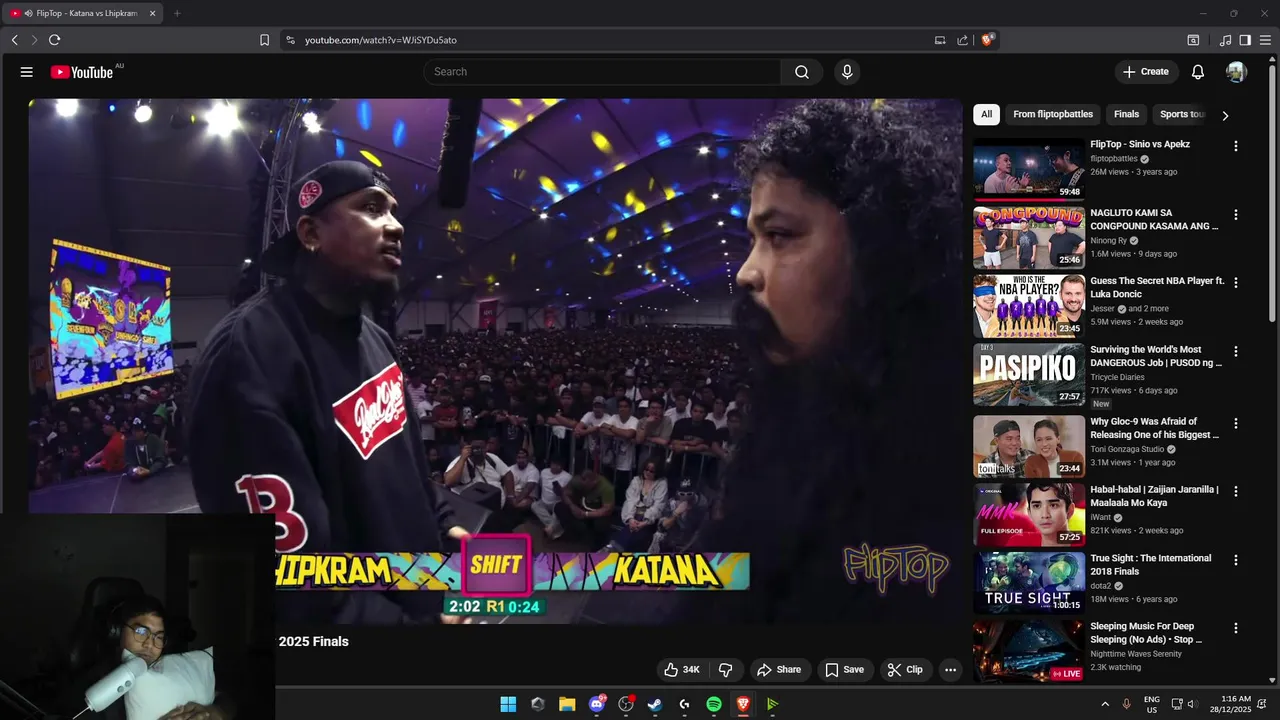Viewport: 1280px width, 720px height.
Task: Select the Finals filter chip
Action: pos(1126,114)
